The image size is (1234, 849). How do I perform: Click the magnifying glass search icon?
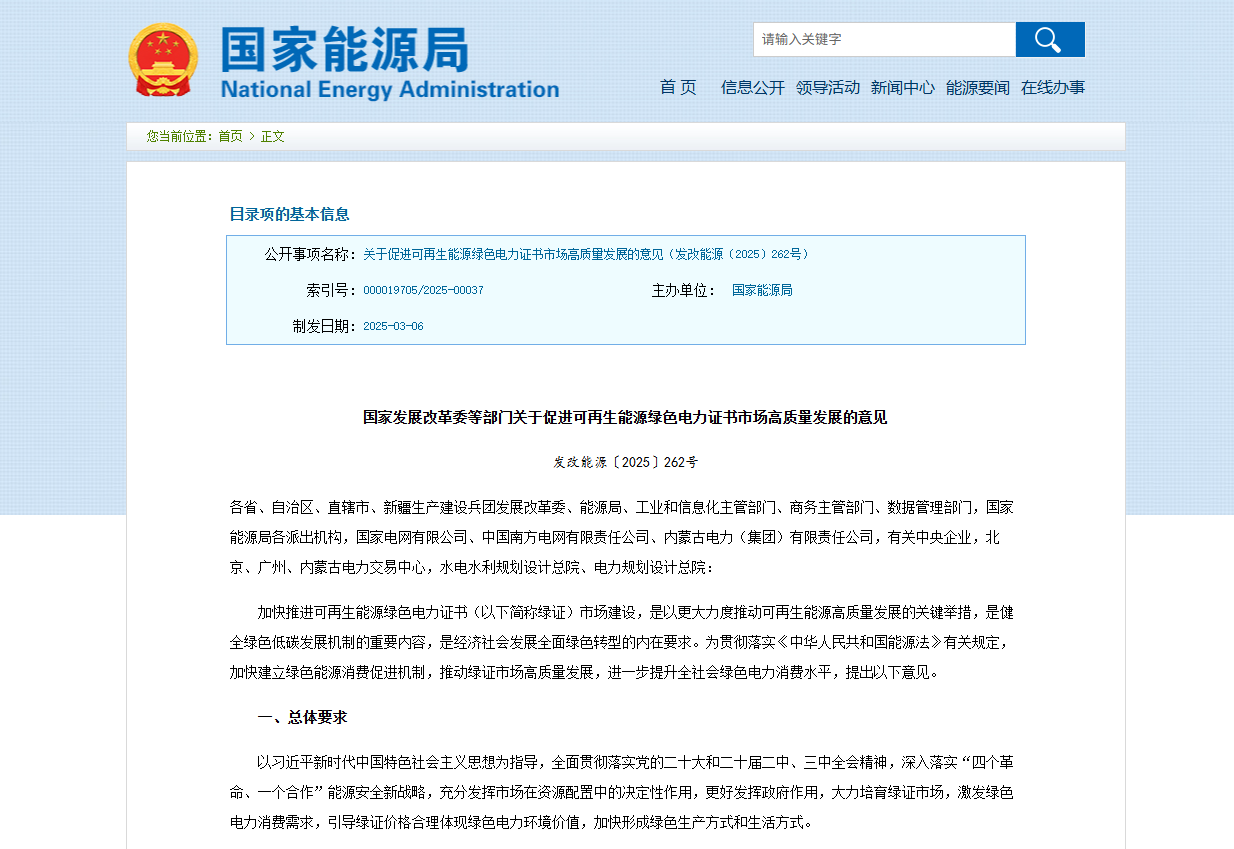tap(1049, 39)
